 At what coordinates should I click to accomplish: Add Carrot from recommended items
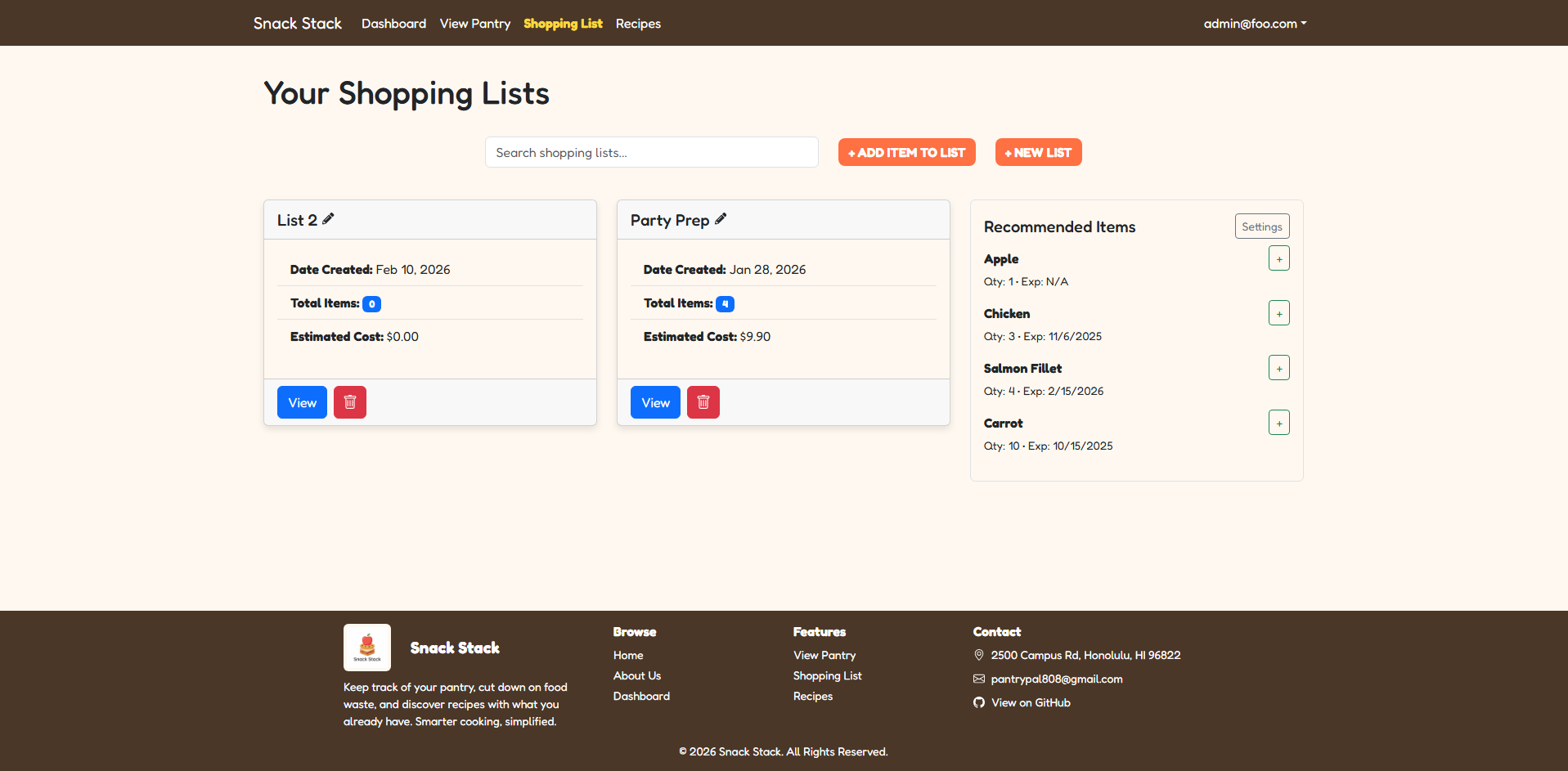pyautogui.click(x=1278, y=422)
